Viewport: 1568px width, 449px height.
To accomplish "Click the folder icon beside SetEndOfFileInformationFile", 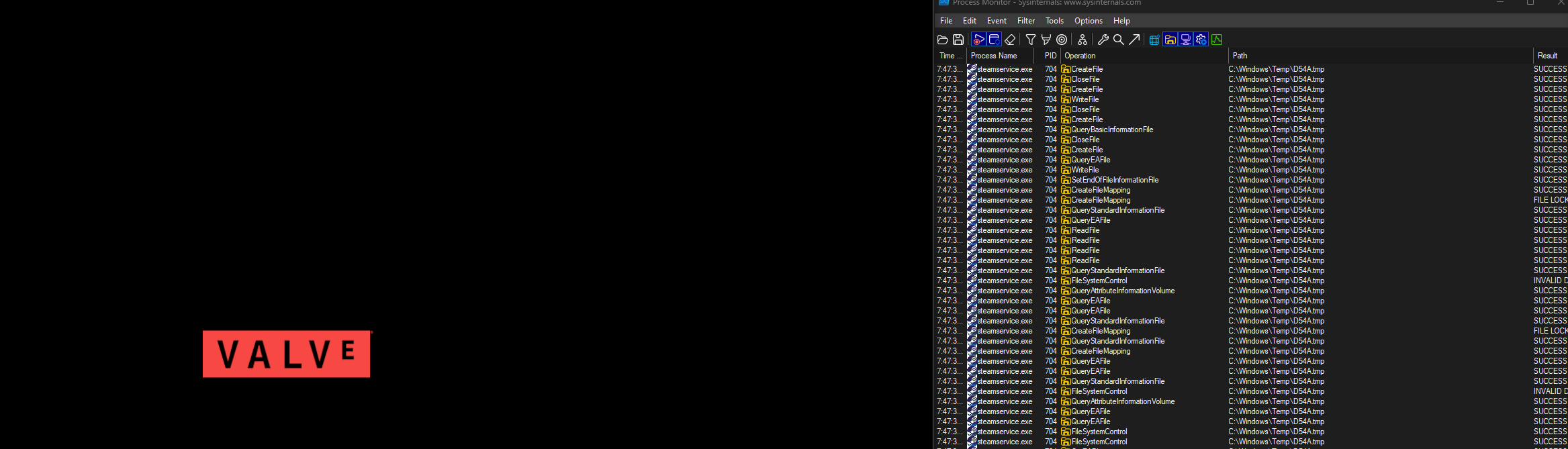I will click(1066, 180).
